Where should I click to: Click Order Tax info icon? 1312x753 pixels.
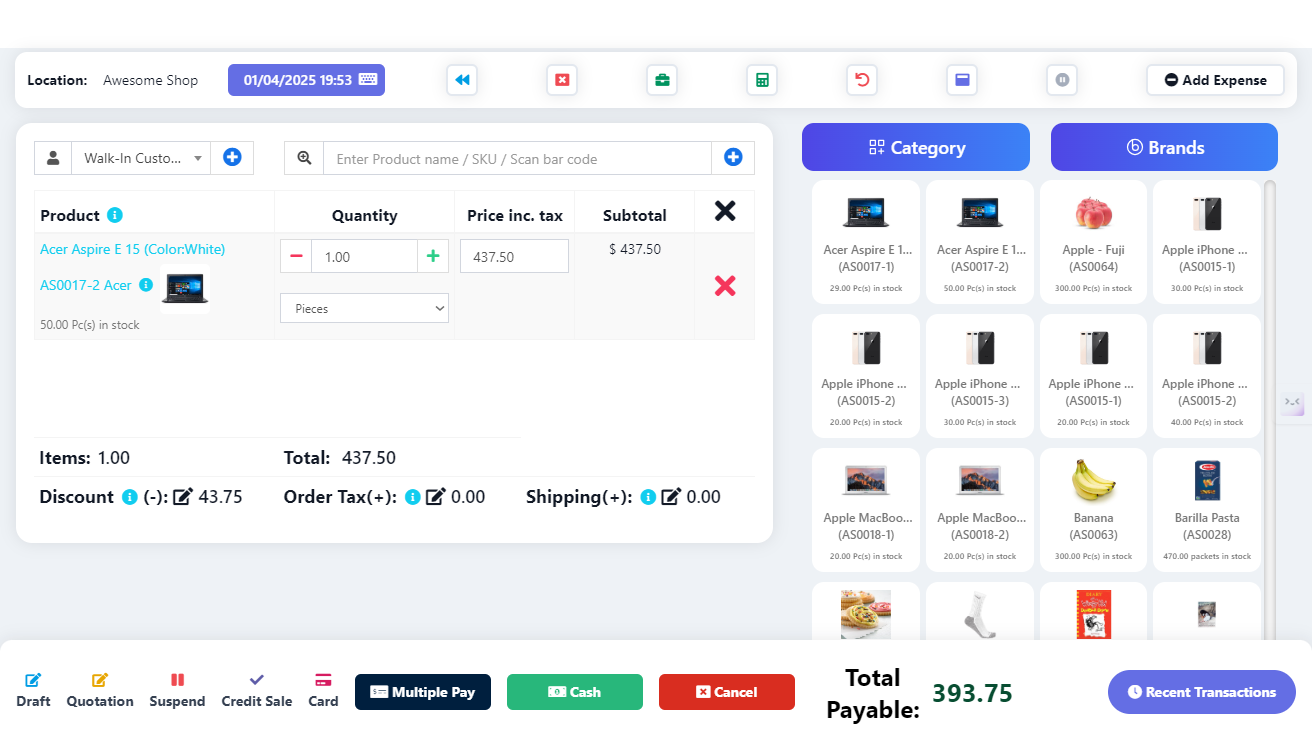(412, 497)
